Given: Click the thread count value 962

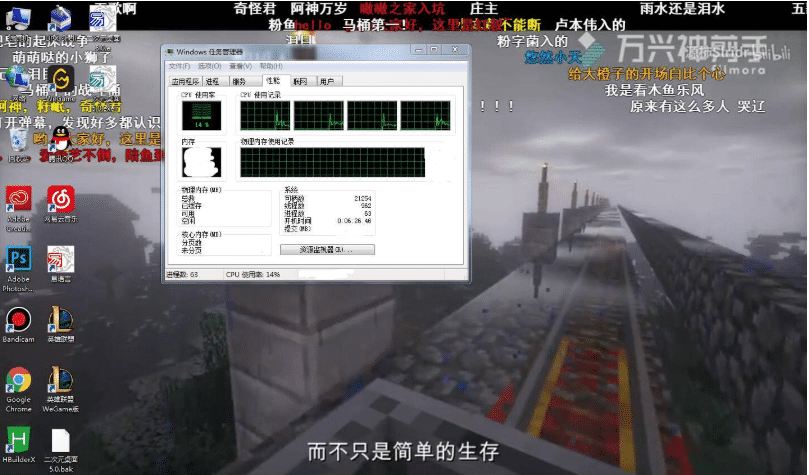Looking at the screenshot, I should [x=366, y=205].
